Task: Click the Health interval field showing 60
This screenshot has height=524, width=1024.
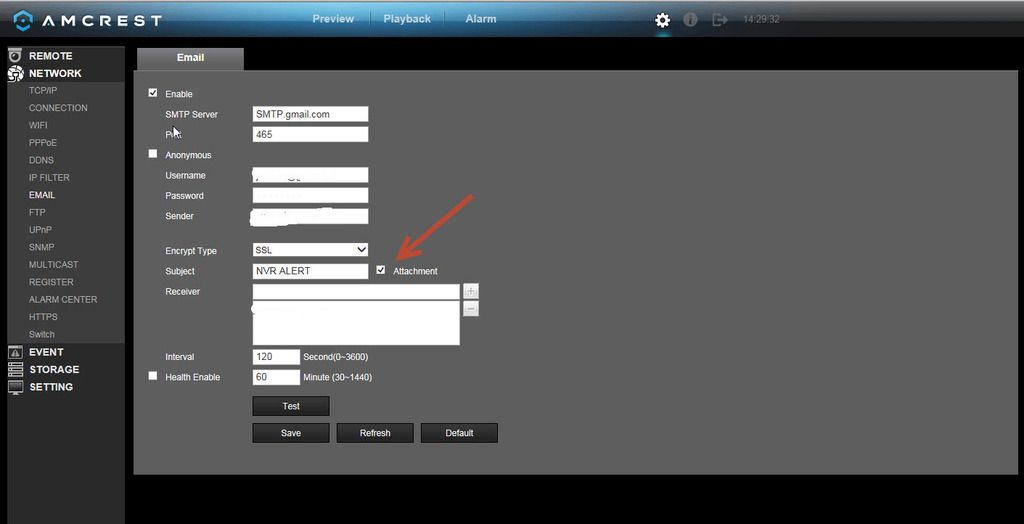Action: point(276,377)
